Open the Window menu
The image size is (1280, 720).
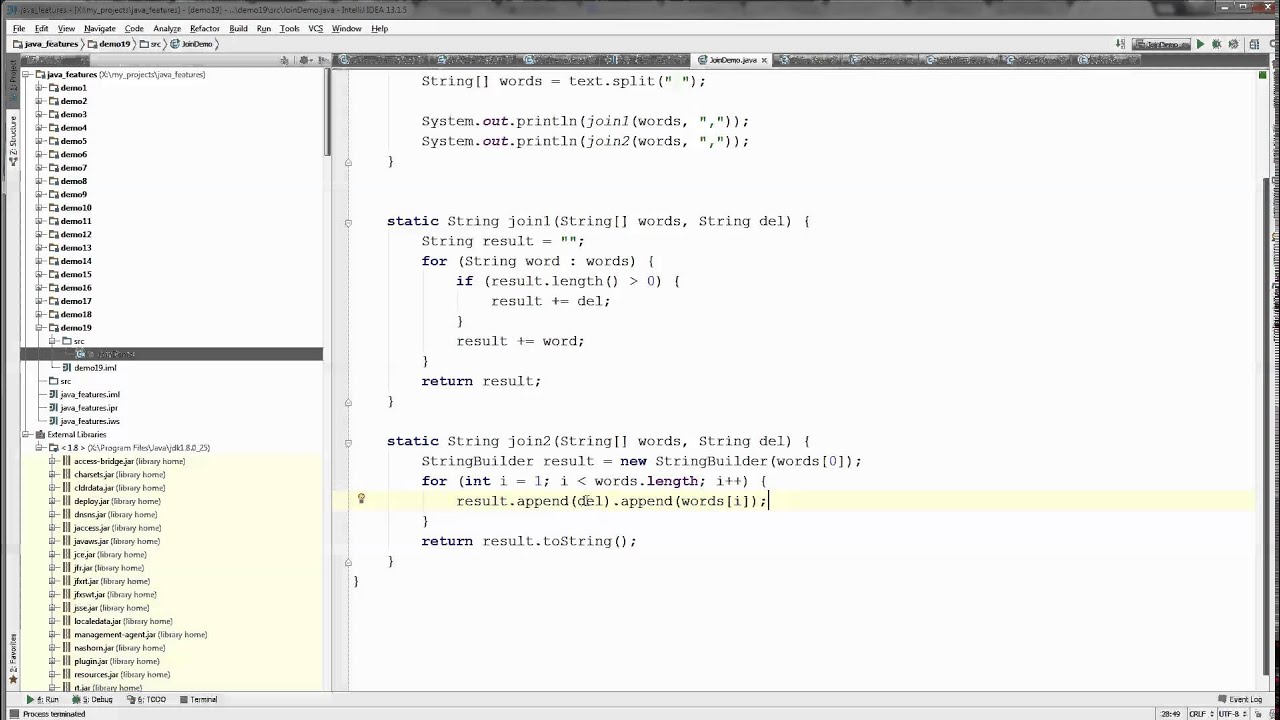[346, 28]
